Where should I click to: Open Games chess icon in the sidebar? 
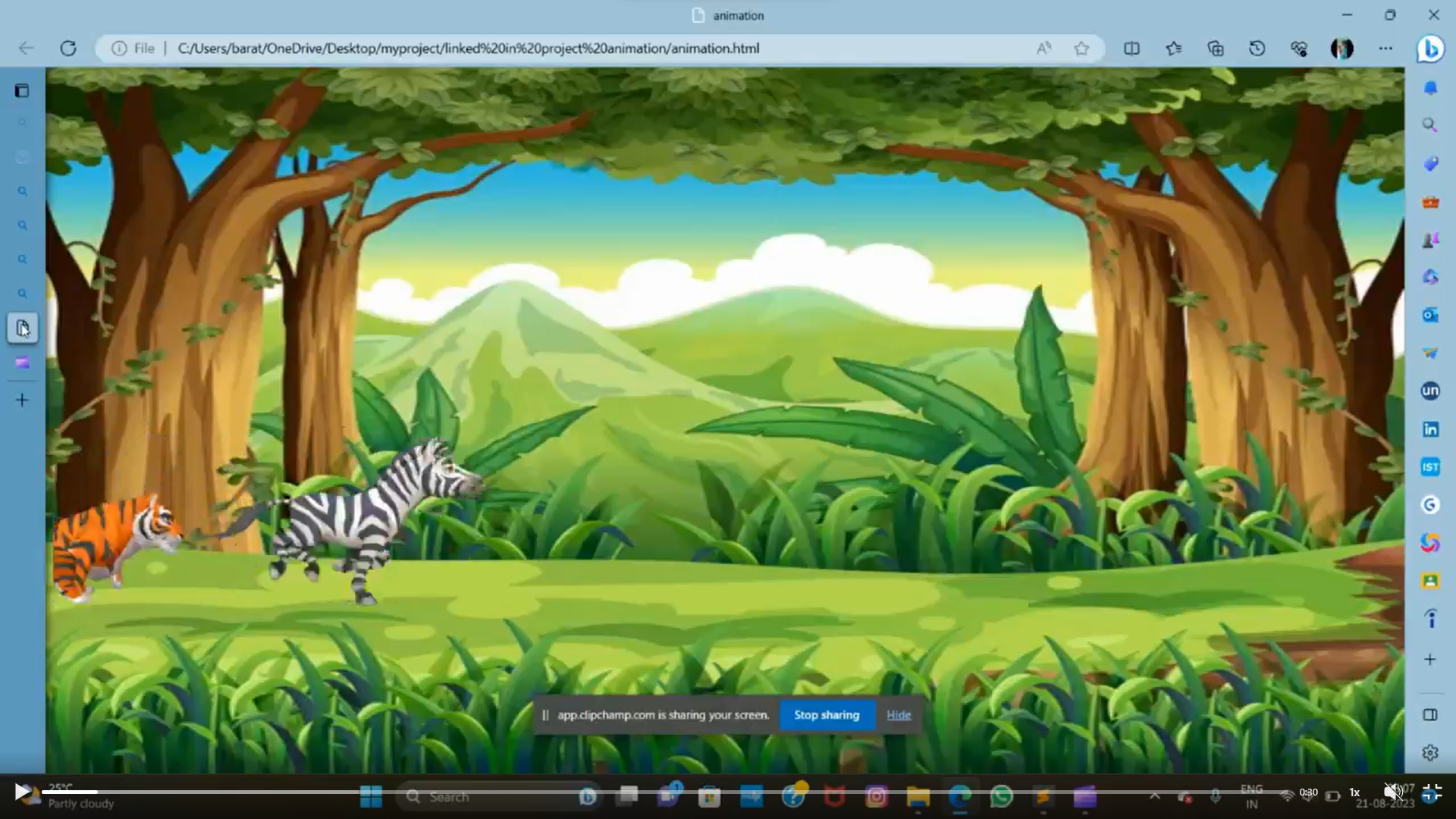coord(1430,240)
